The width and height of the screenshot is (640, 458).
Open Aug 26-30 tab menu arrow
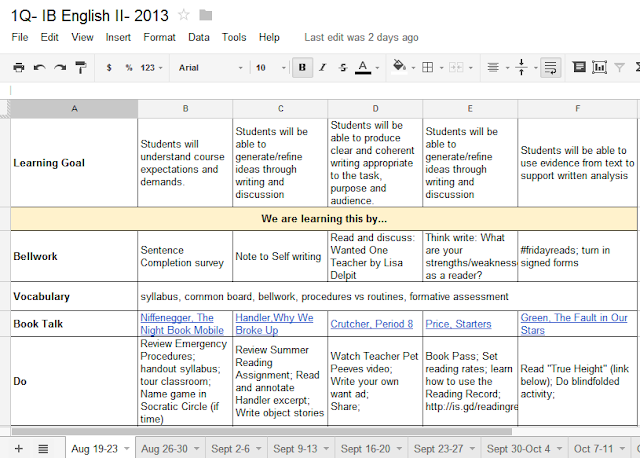point(197,449)
